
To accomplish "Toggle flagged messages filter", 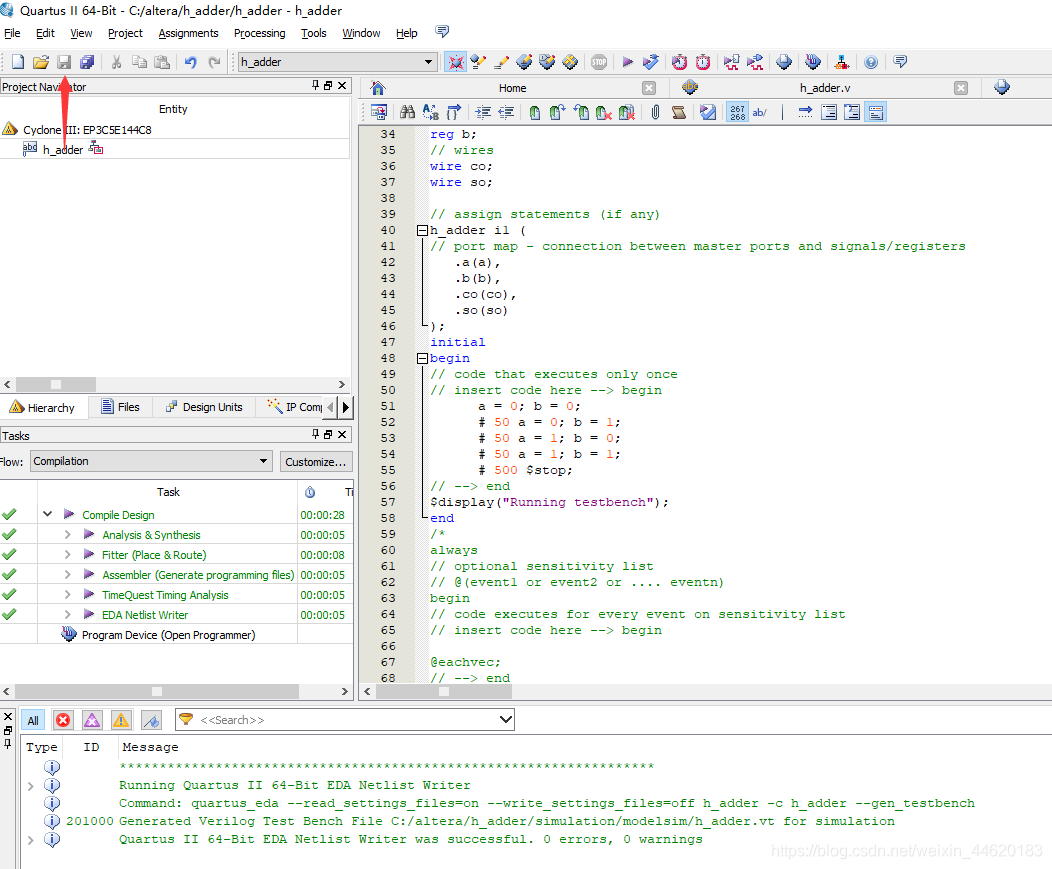I will (x=151, y=720).
